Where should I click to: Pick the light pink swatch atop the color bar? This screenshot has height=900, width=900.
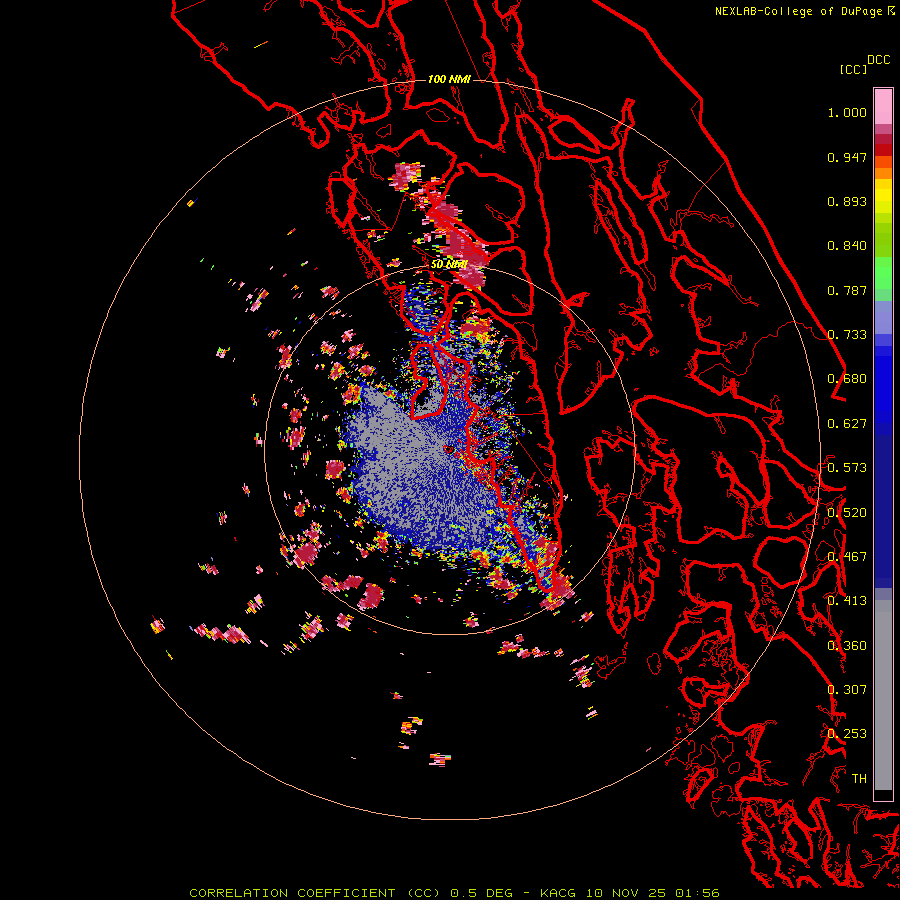click(883, 106)
